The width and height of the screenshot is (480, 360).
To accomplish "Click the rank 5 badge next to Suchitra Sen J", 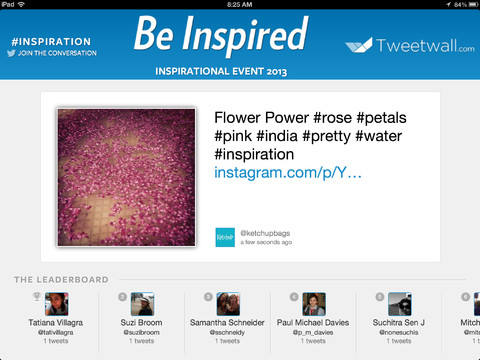I will 380,297.
